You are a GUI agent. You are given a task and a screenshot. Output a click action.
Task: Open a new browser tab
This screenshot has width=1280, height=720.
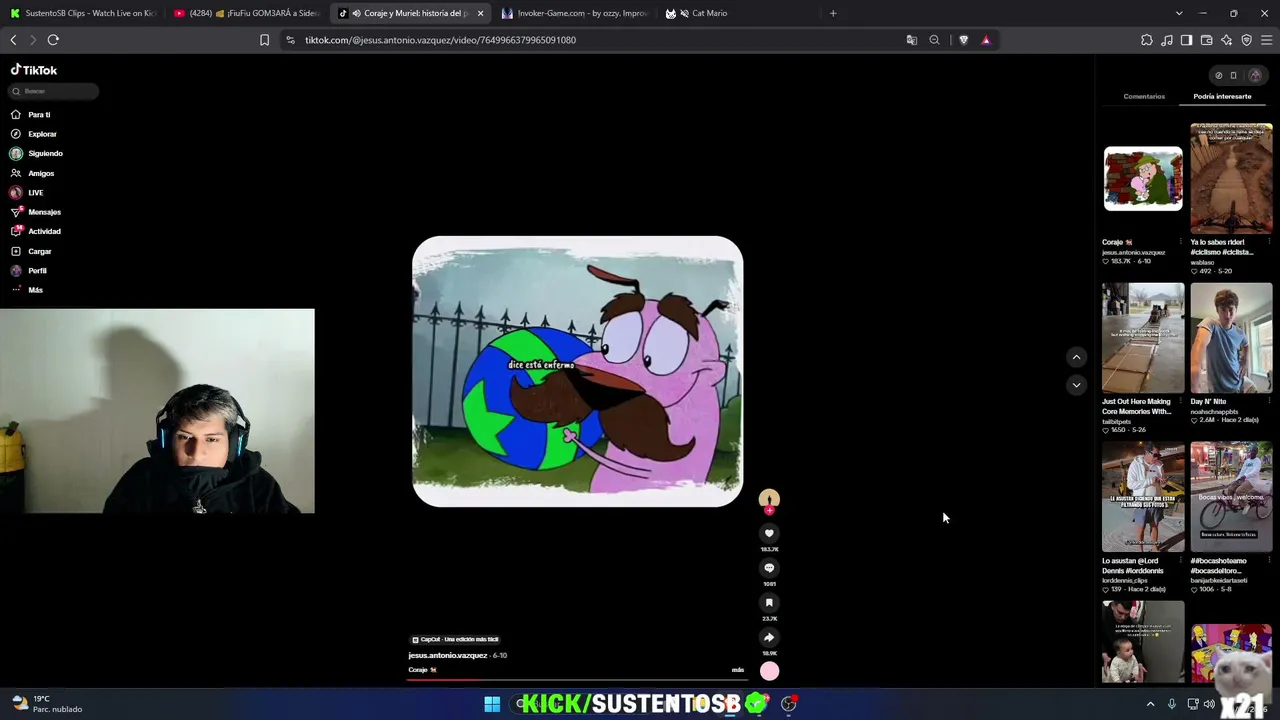[x=833, y=13]
